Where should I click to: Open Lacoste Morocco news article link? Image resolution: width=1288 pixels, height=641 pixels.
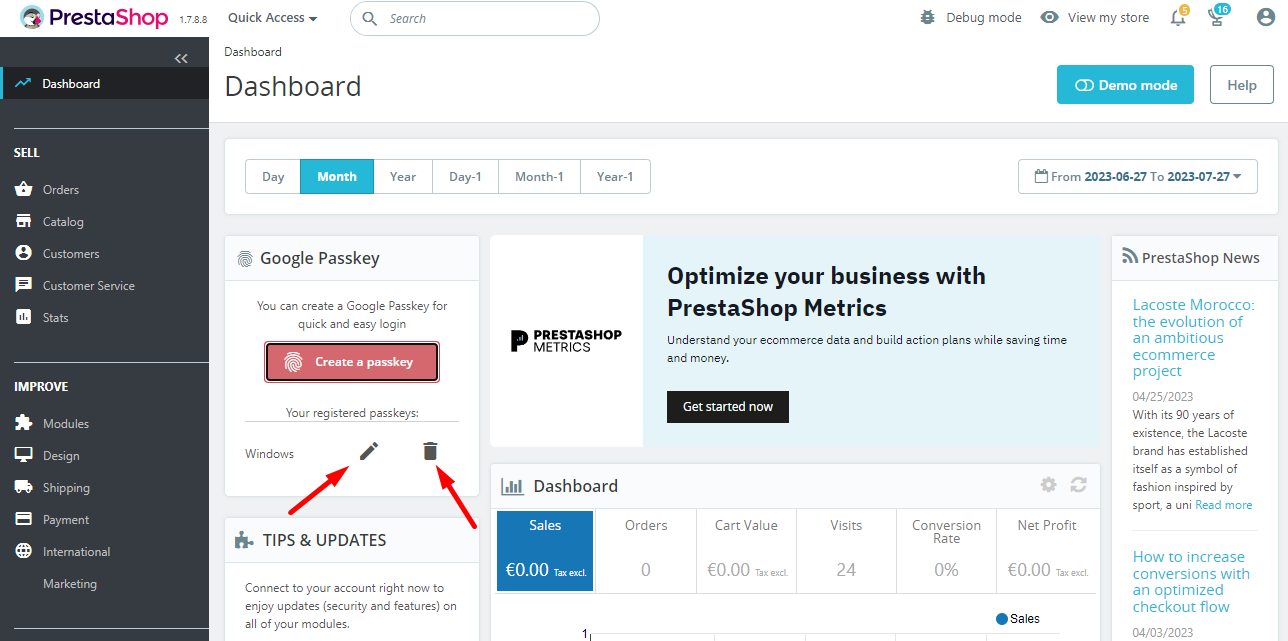(x=1193, y=337)
